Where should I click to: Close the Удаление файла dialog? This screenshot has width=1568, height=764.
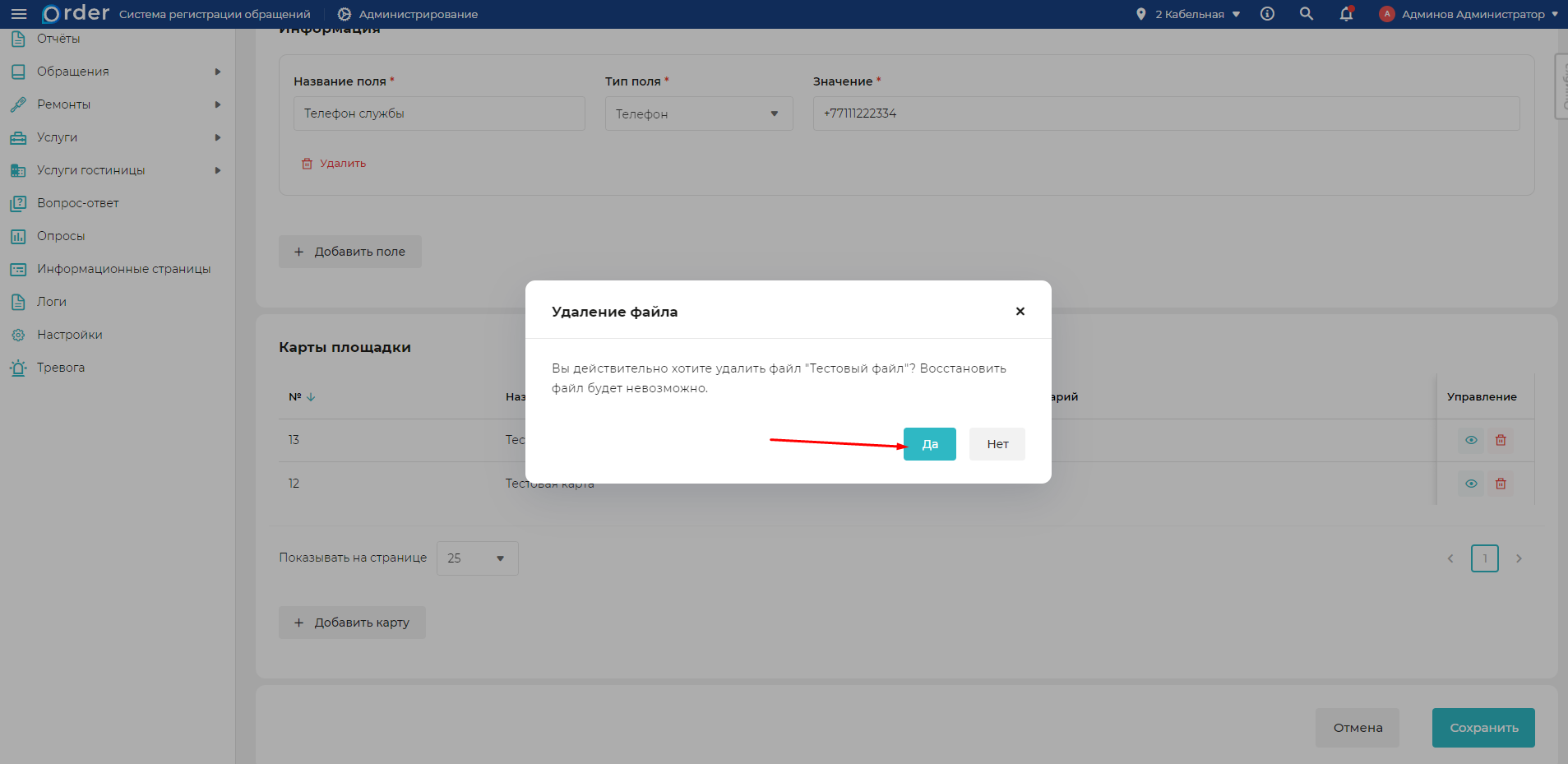click(x=1020, y=311)
